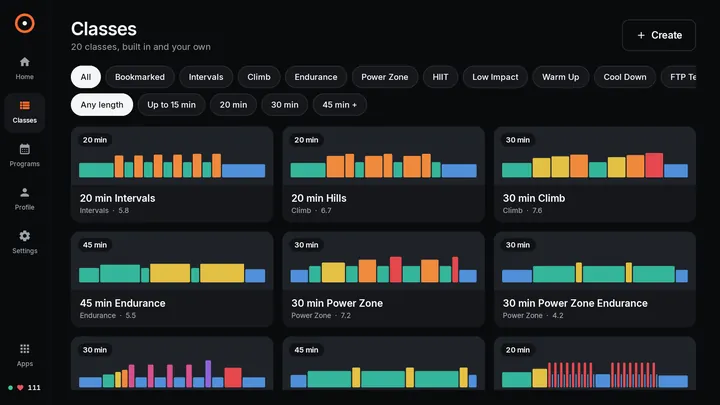720x405 pixels.
Task: Click the red heart rate icon
Action: point(20,388)
